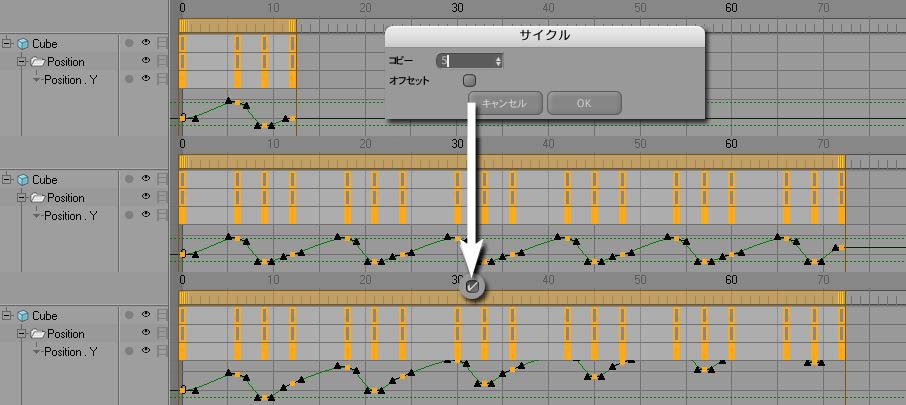Viewport: 906px width, 405px height.
Task: Select the Cube keyframe at frame 72 in middle panel
Action: click(x=841, y=180)
